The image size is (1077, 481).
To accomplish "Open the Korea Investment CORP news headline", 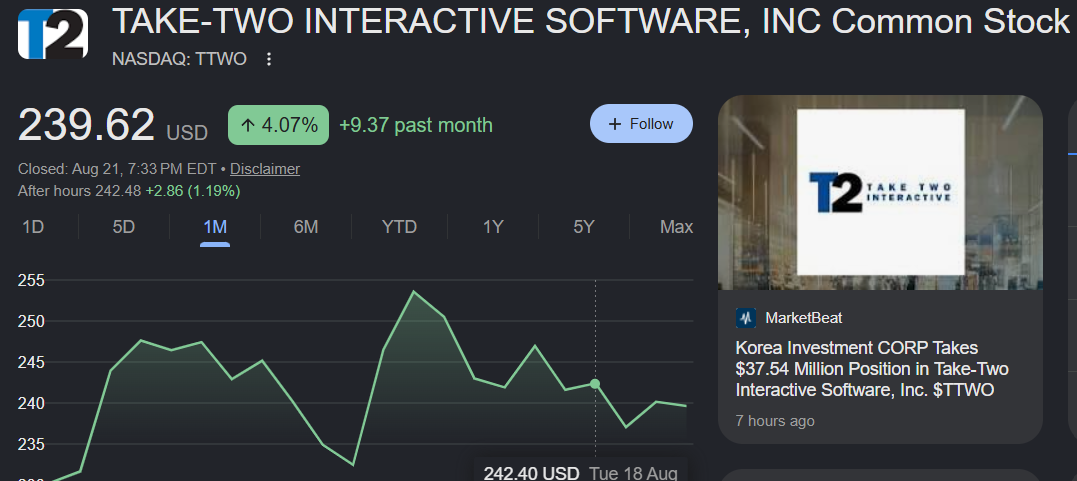I will coord(872,369).
